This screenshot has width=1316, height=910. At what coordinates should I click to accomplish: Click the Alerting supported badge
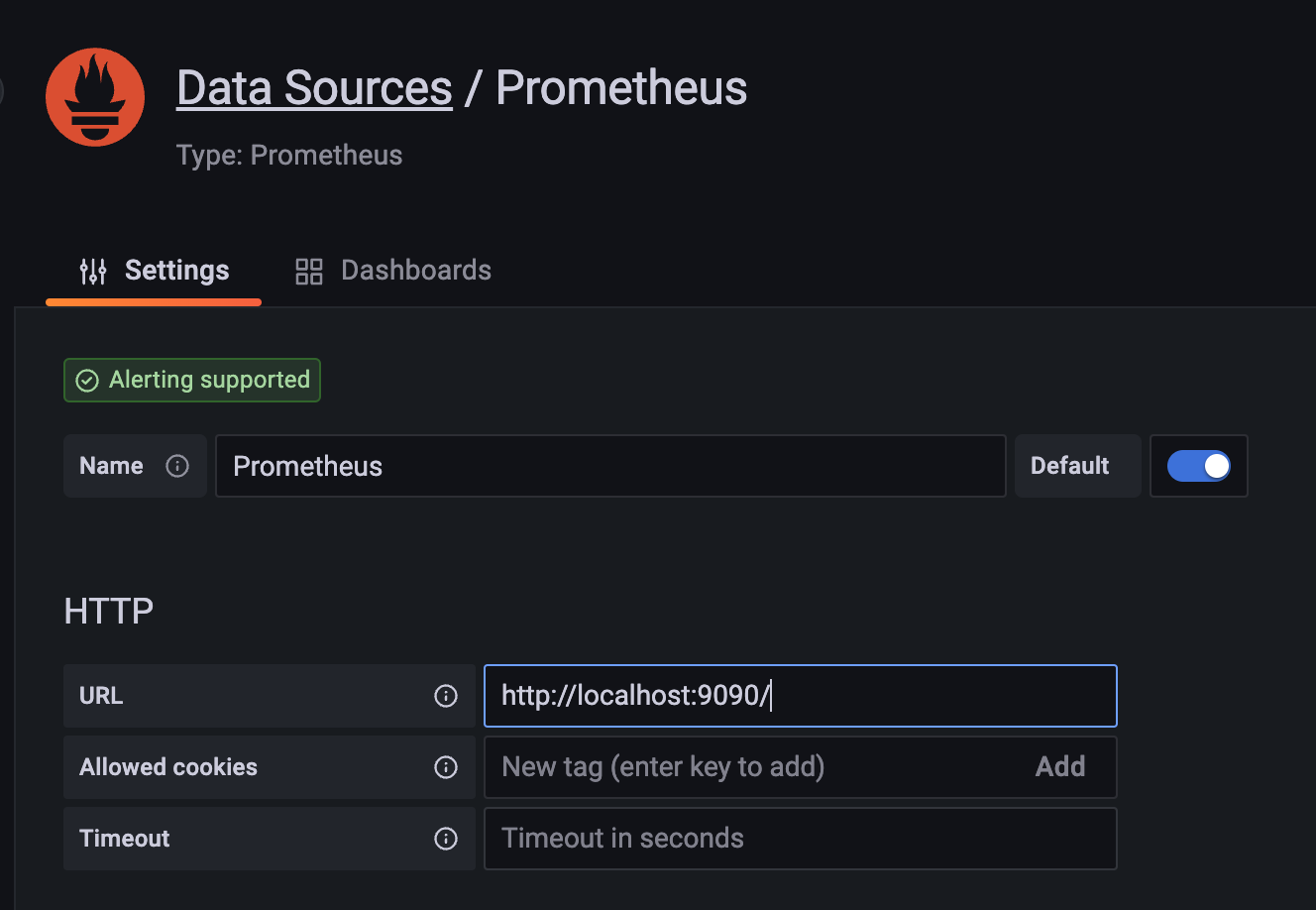192,380
